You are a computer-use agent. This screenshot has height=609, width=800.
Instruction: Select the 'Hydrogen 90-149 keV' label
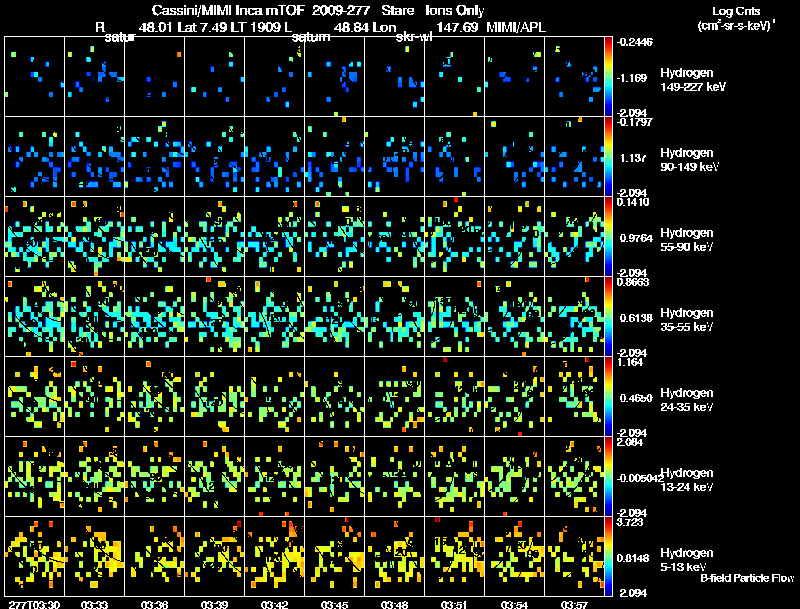(689, 160)
